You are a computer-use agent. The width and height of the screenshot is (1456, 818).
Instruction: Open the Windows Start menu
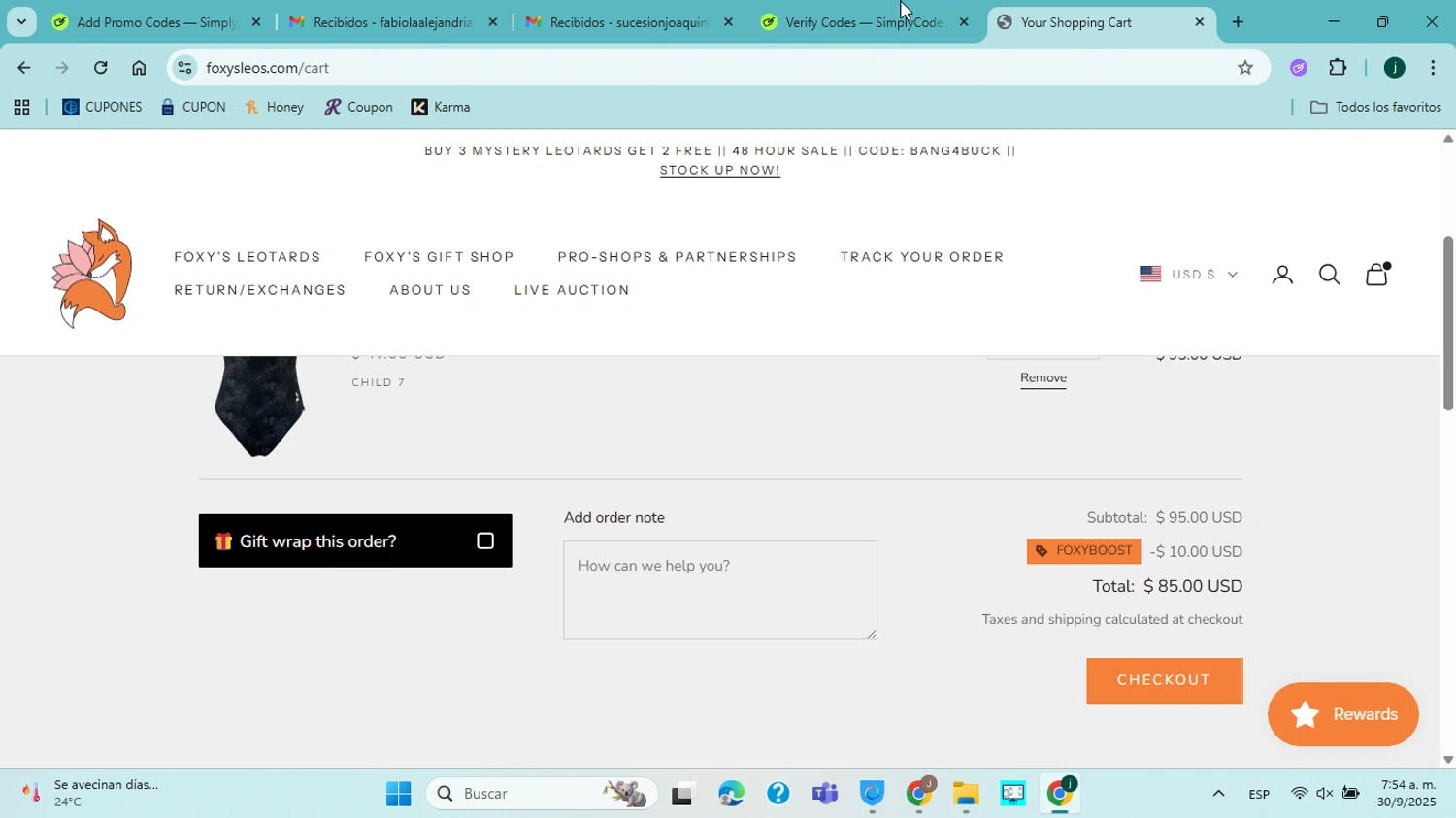click(x=398, y=794)
